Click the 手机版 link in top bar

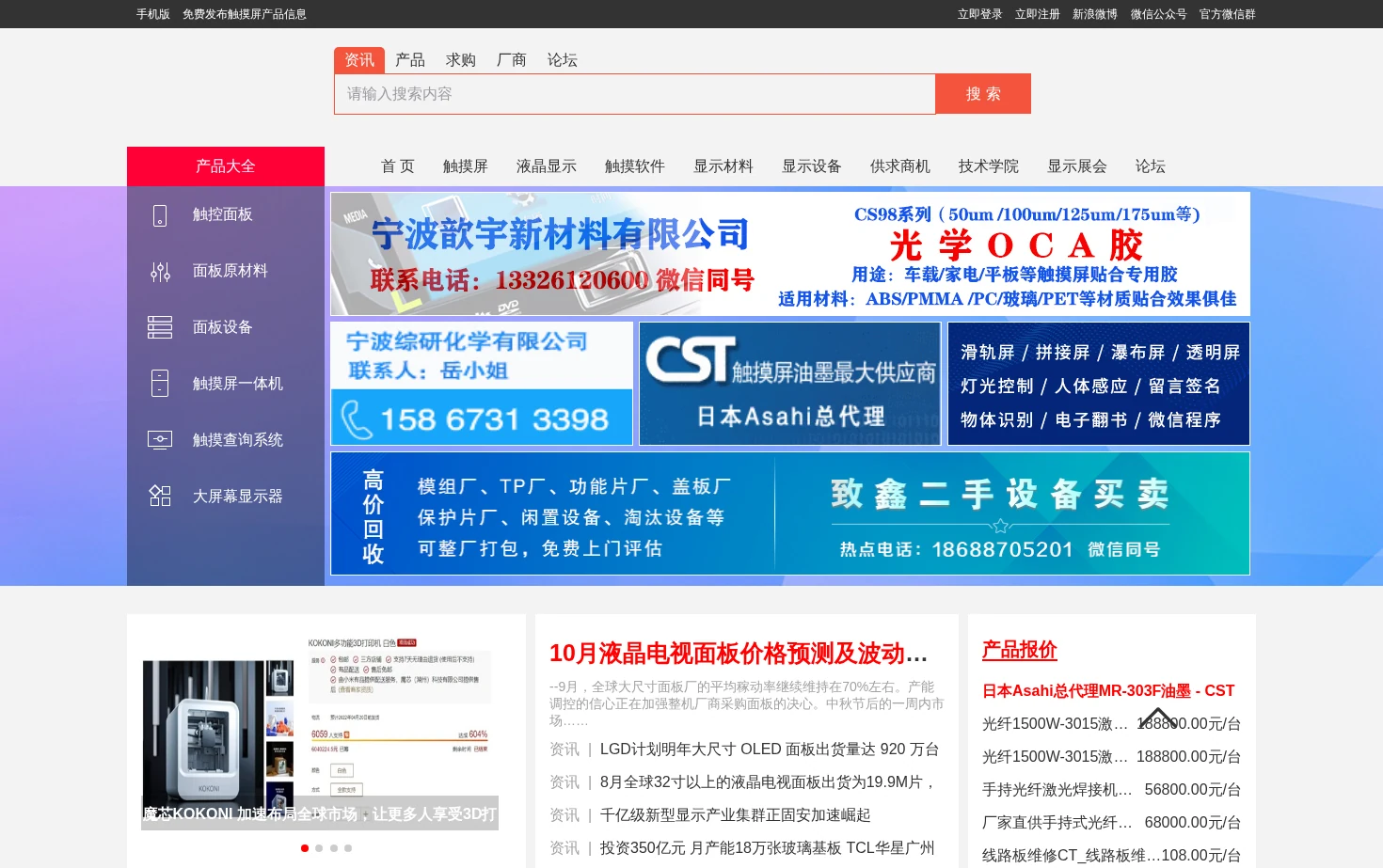[x=153, y=14]
